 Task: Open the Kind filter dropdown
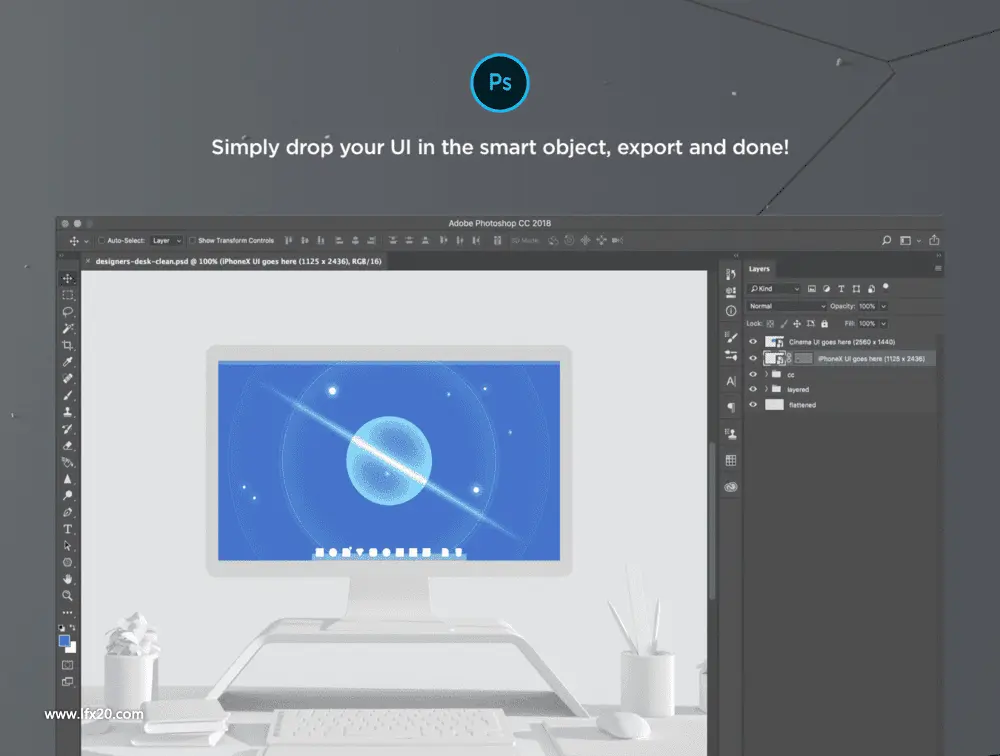[x=774, y=288]
